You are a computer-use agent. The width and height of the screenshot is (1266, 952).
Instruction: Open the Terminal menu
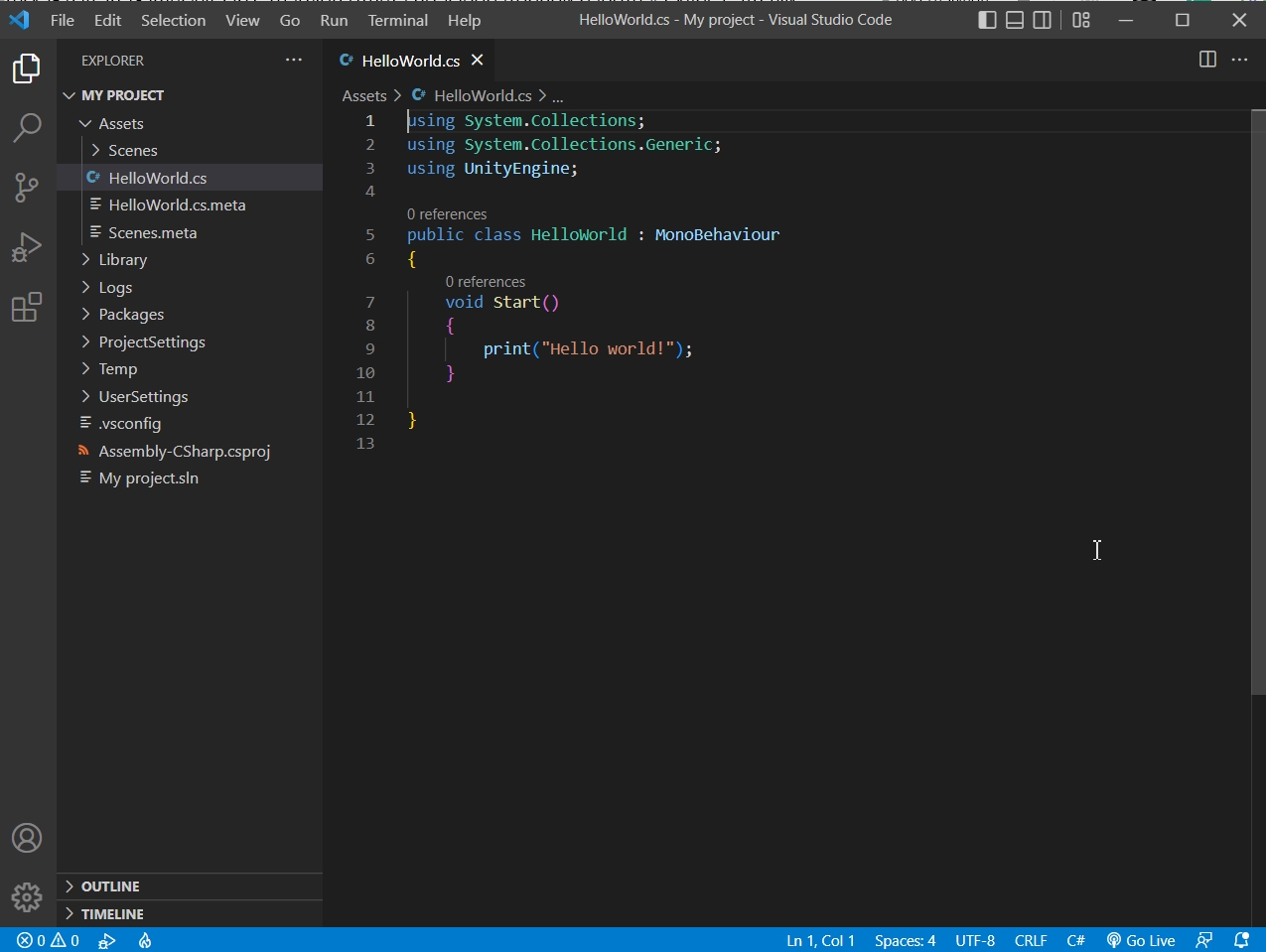tap(396, 19)
